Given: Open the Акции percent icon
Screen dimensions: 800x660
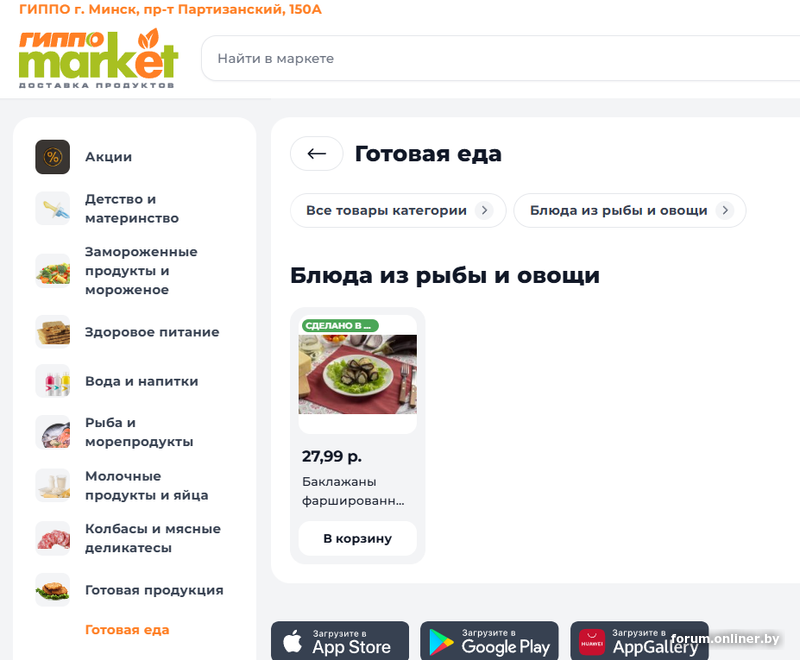Looking at the screenshot, I should 53,157.
